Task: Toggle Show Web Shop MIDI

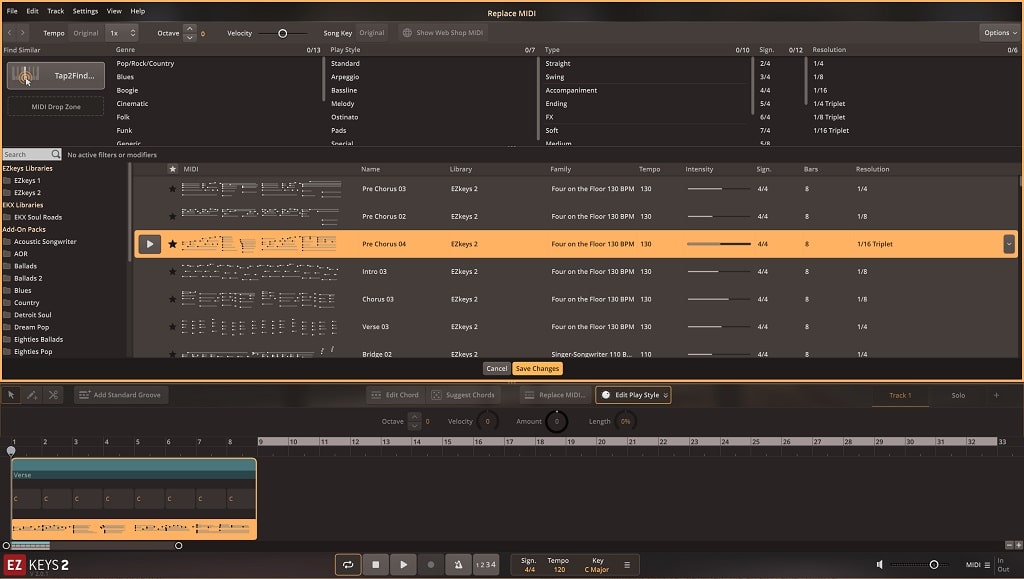Action: [x=443, y=33]
